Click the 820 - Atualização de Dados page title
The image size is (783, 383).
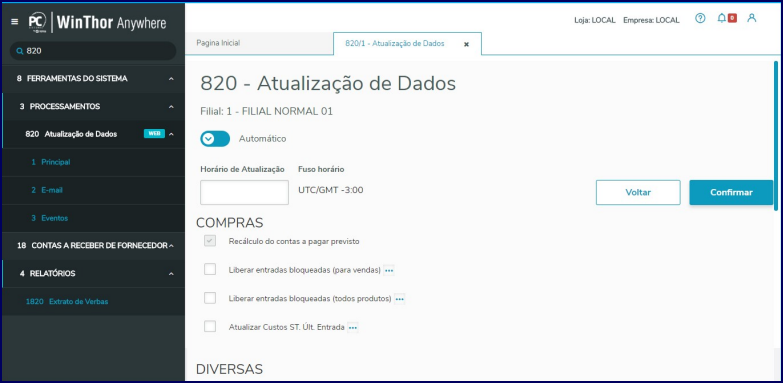click(328, 84)
